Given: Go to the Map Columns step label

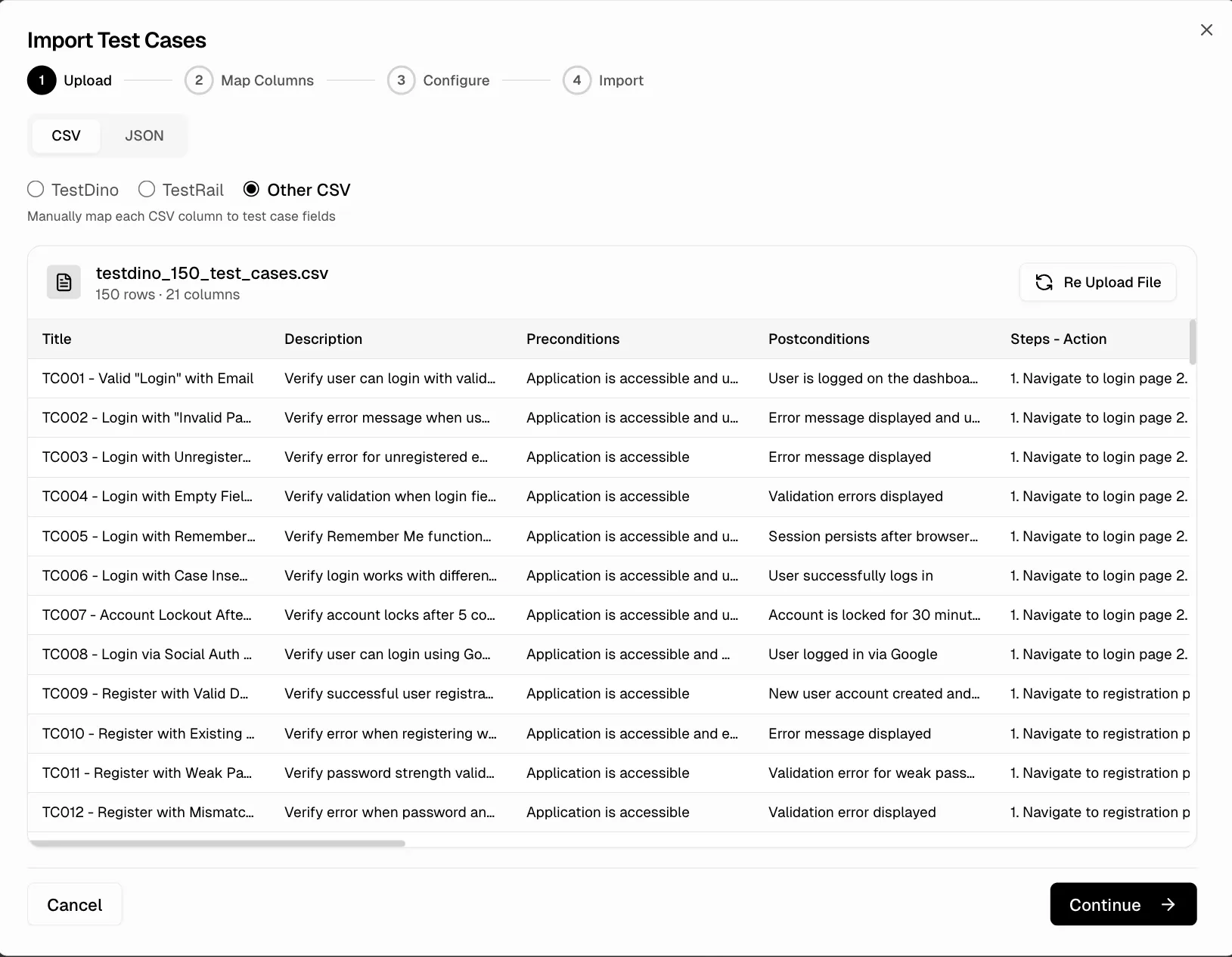Looking at the screenshot, I should tap(267, 80).
